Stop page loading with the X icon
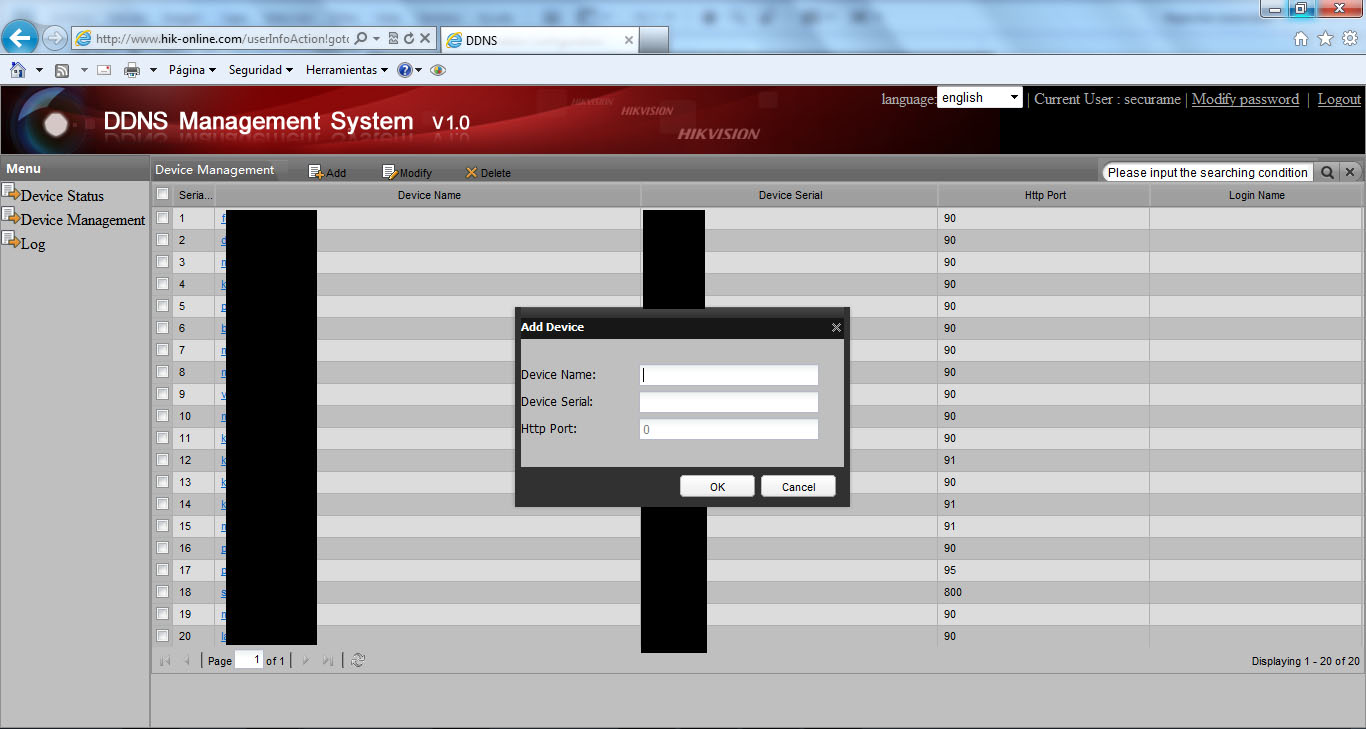 click(x=425, y=38)
